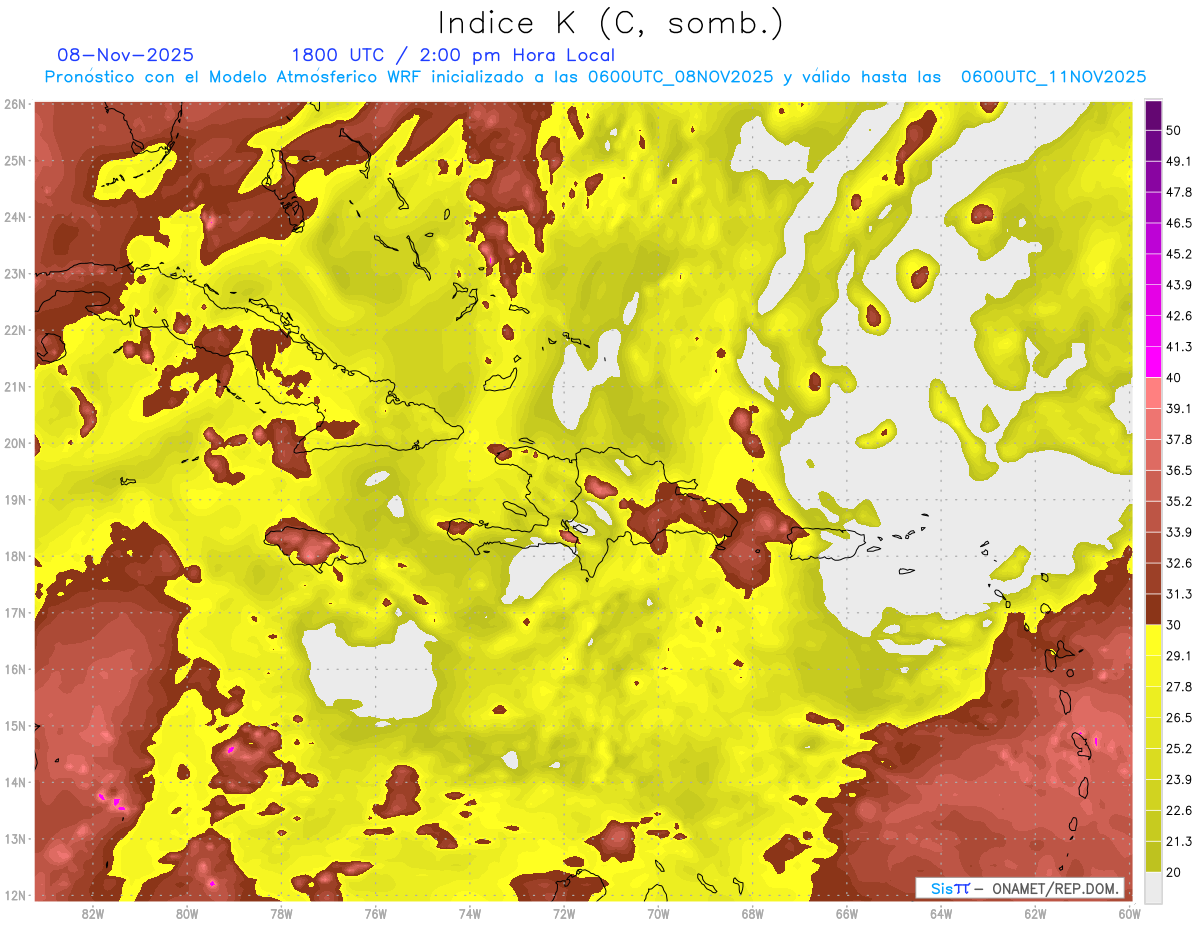This screenshot has height=927, width=1200.
Task: Click the 17N latitude label
Action: [15, 613]
